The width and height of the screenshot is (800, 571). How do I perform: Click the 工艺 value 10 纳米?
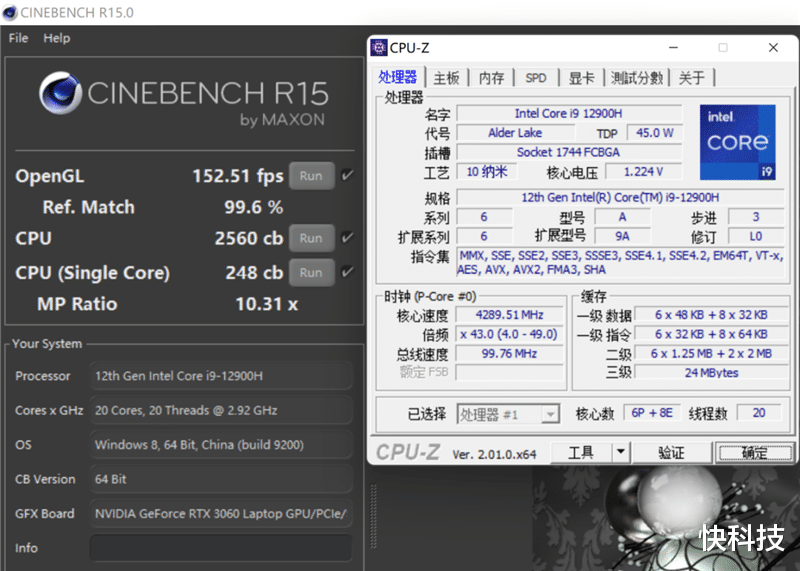(x=487, y=171)
